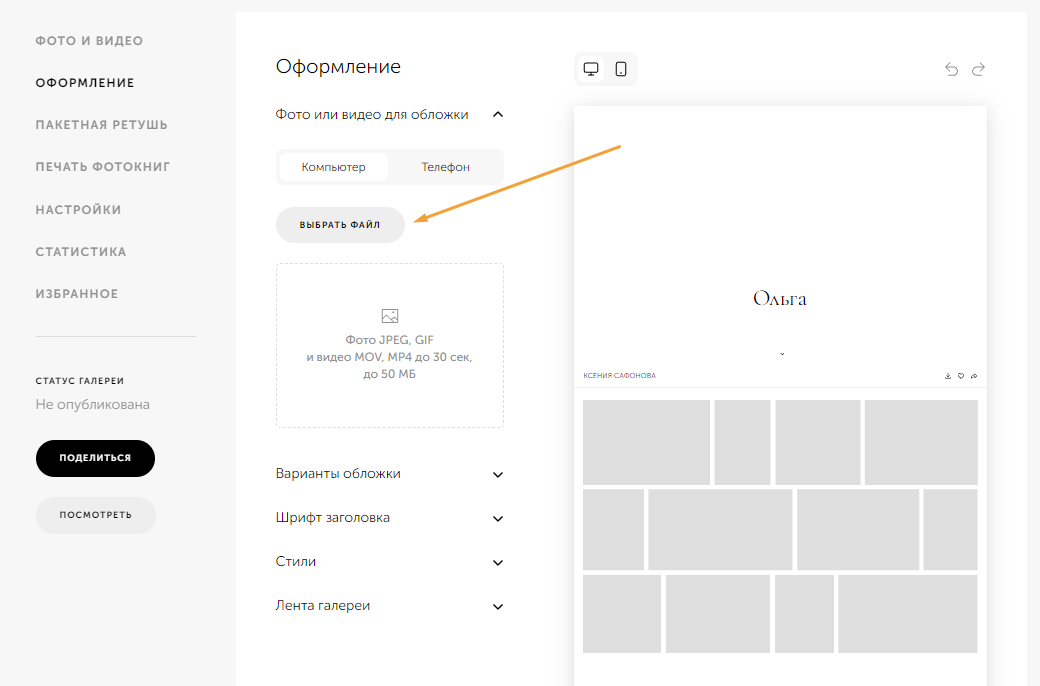Expand the Стили section

point(389,561)
